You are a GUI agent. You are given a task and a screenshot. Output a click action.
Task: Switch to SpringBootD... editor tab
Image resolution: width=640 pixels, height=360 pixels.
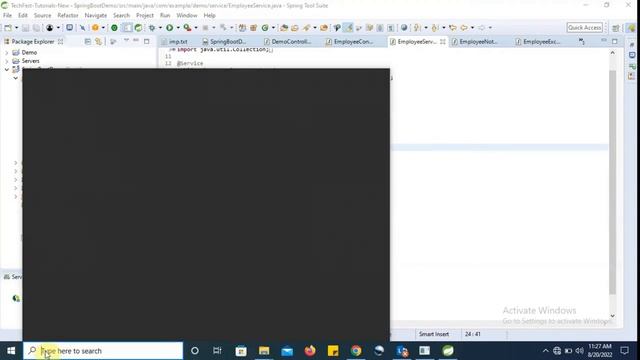[x=228, y=42]
